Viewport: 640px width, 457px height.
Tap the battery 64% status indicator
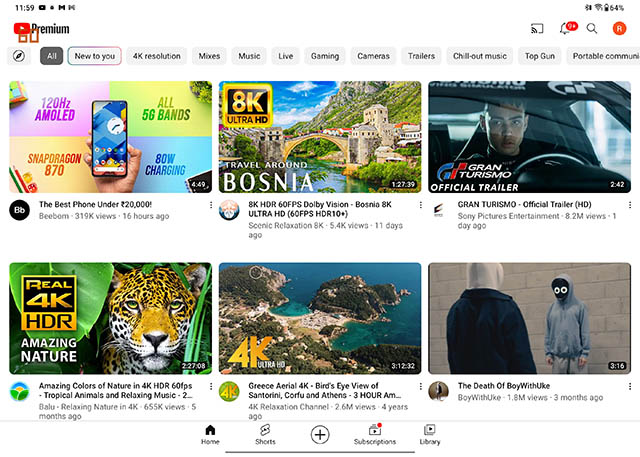614,7
